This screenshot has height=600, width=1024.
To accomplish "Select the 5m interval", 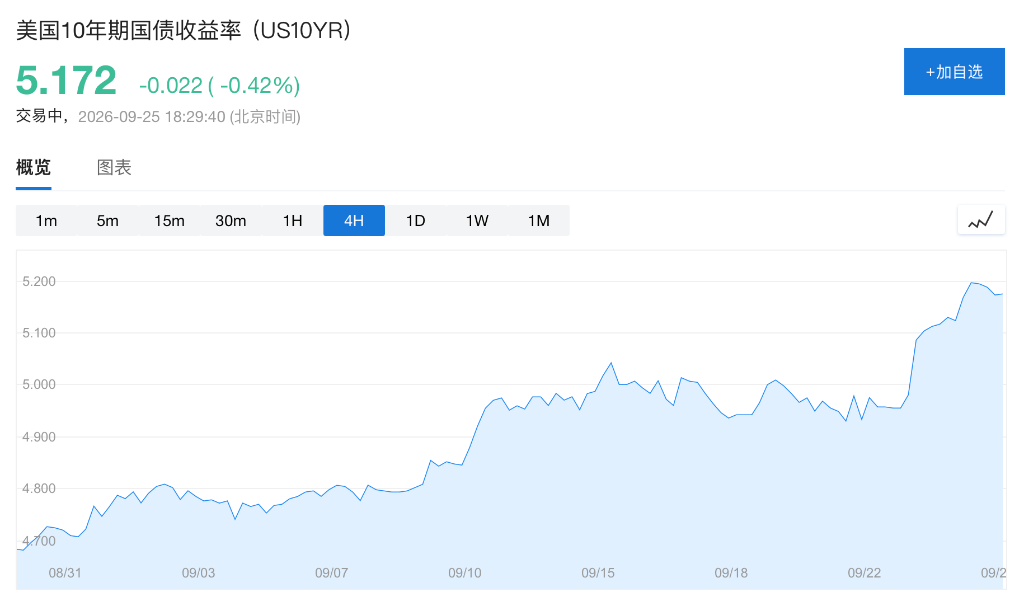I will click(108, 221).
